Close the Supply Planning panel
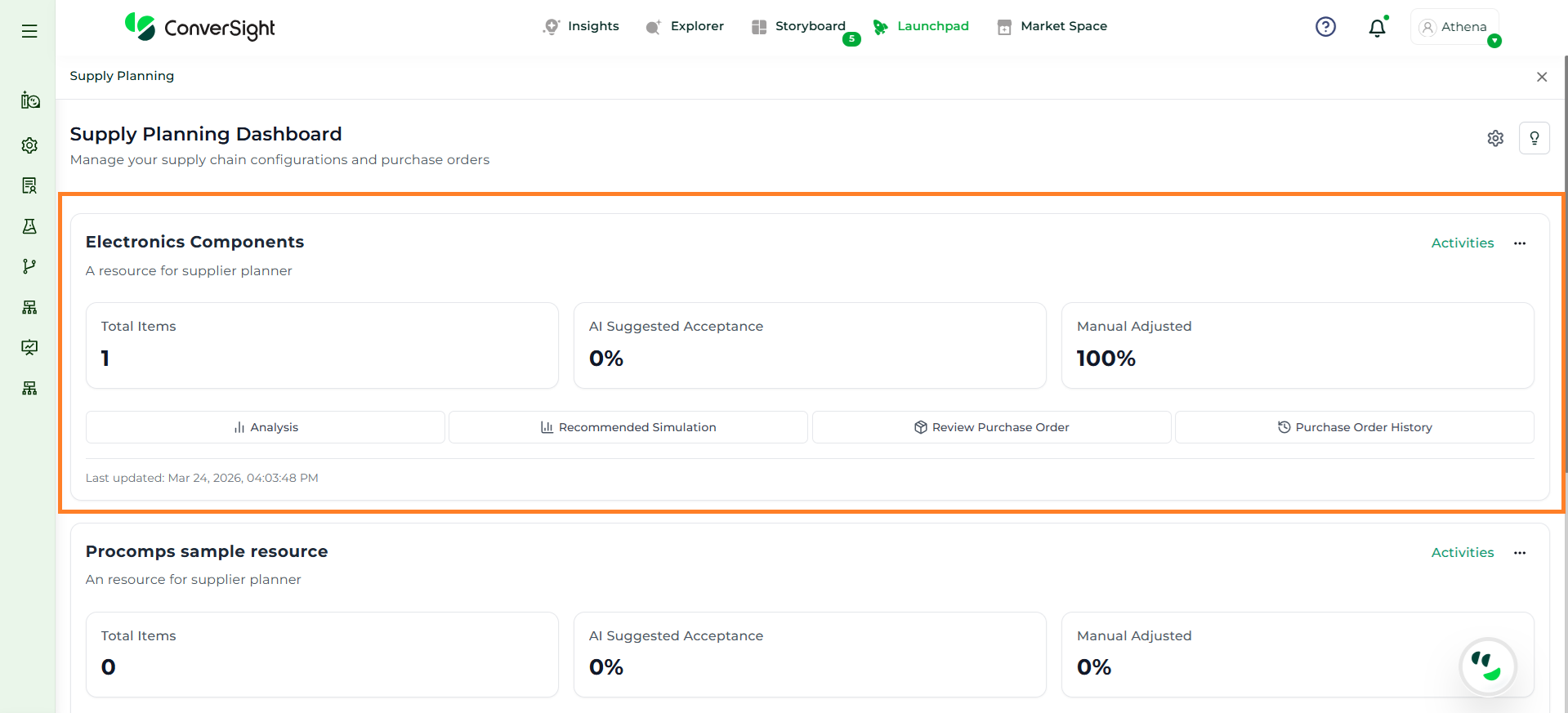The height and width of the screenshot is (713, 1568). (x=1541, y=77)
